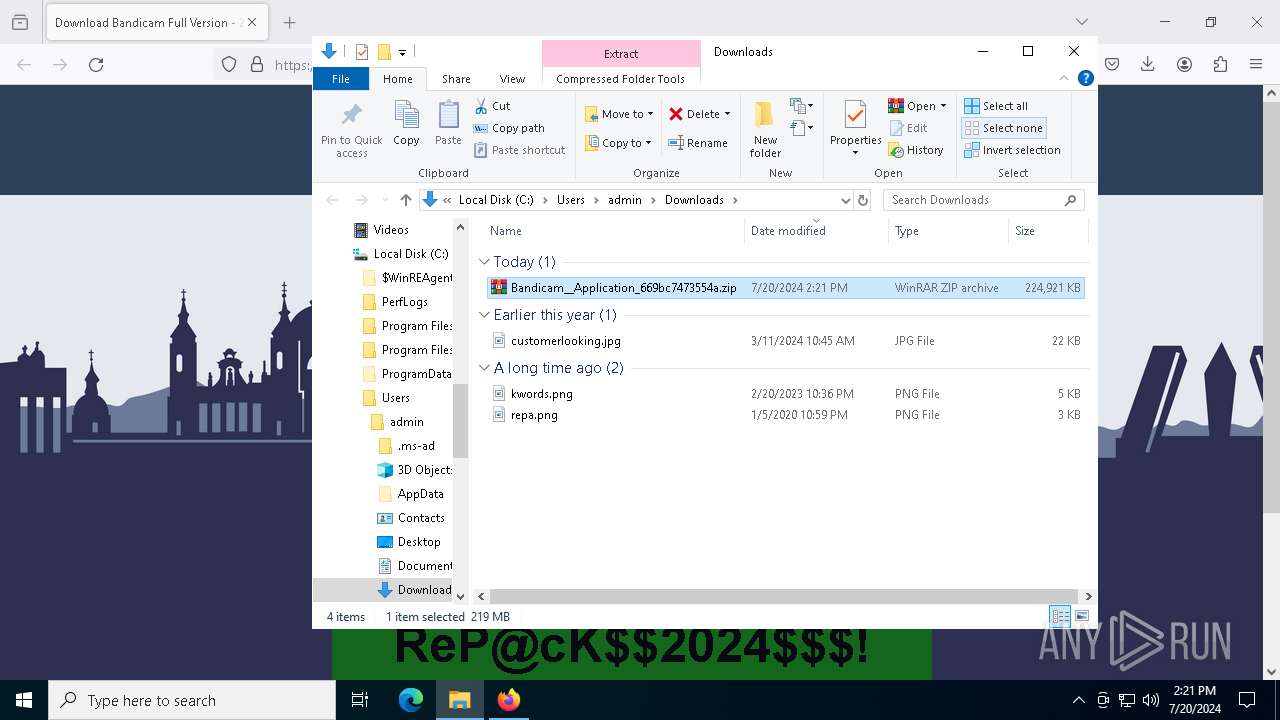Open Explorer Help question mark

point(1085,78)
